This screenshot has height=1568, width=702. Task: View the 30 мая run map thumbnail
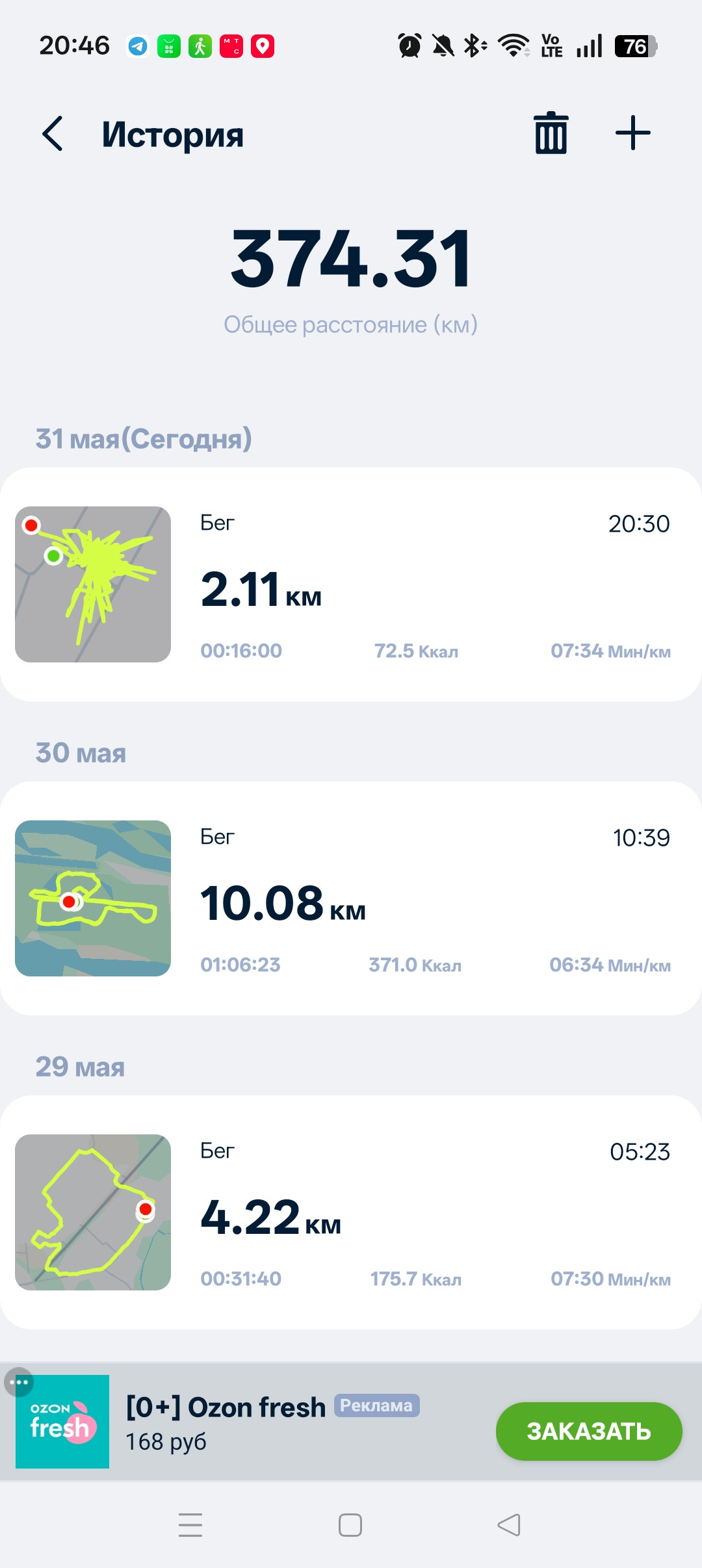click(x=93, y=898)
